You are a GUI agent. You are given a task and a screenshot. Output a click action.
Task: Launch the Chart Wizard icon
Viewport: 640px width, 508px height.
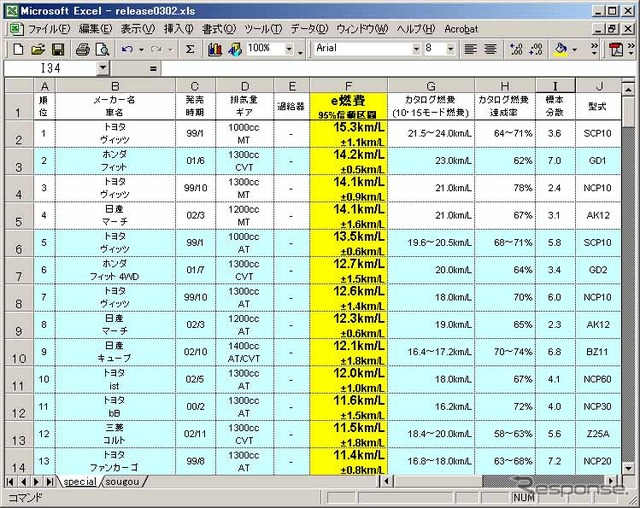[x=215, y=49]
